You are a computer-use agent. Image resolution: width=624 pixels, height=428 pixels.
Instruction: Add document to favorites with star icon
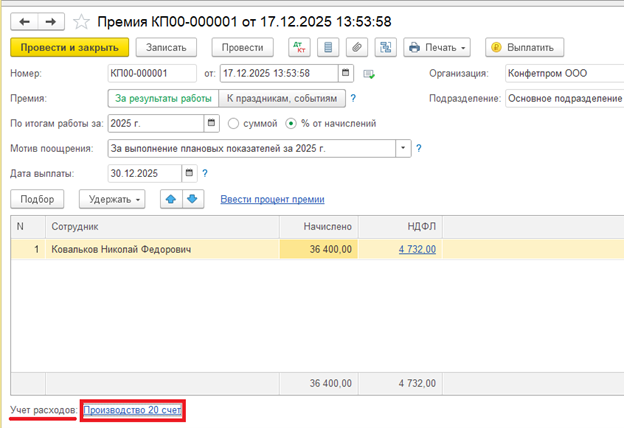pyautogui.click(x=81, y=21)
